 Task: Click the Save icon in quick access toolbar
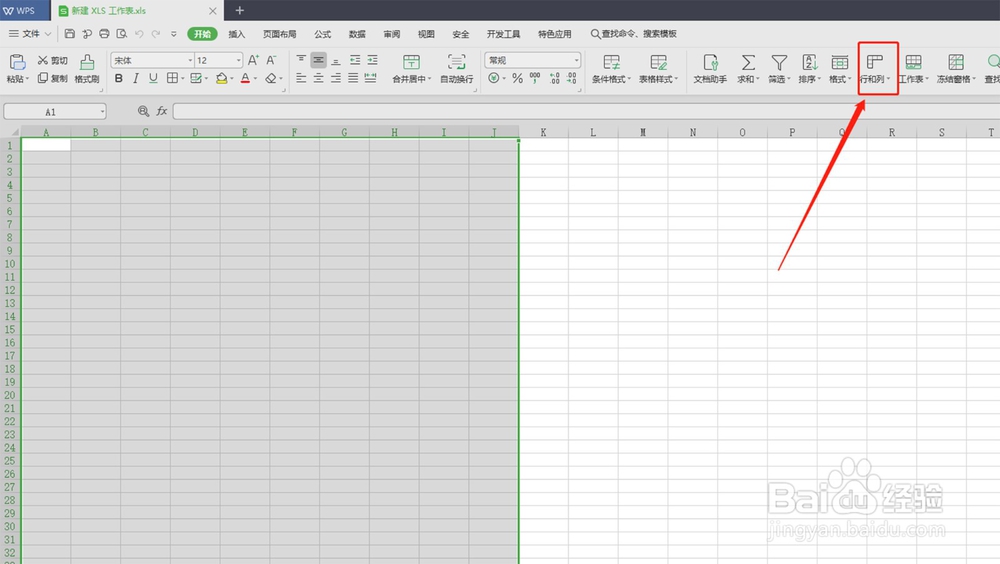(x=70, y=34)
